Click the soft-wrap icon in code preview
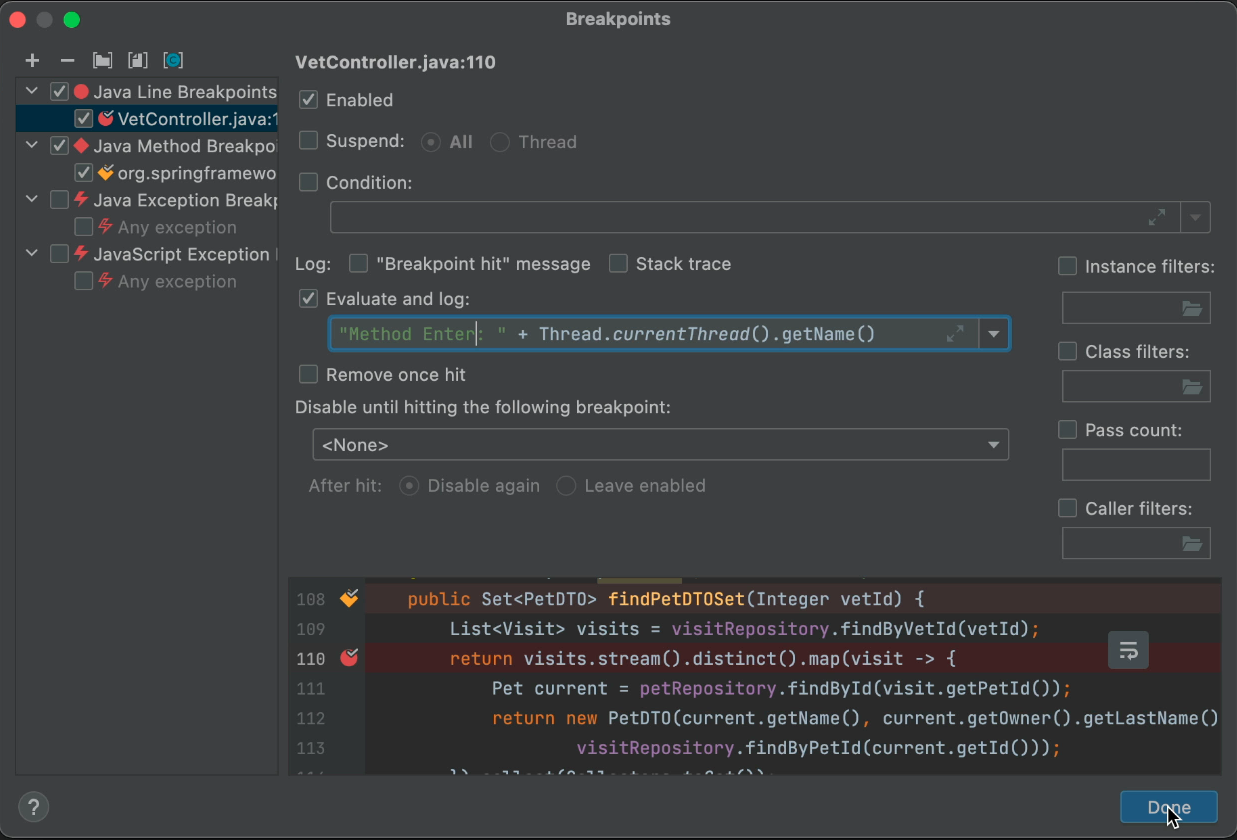Viewport: 1237px width, 840px height. point(1128,651)
